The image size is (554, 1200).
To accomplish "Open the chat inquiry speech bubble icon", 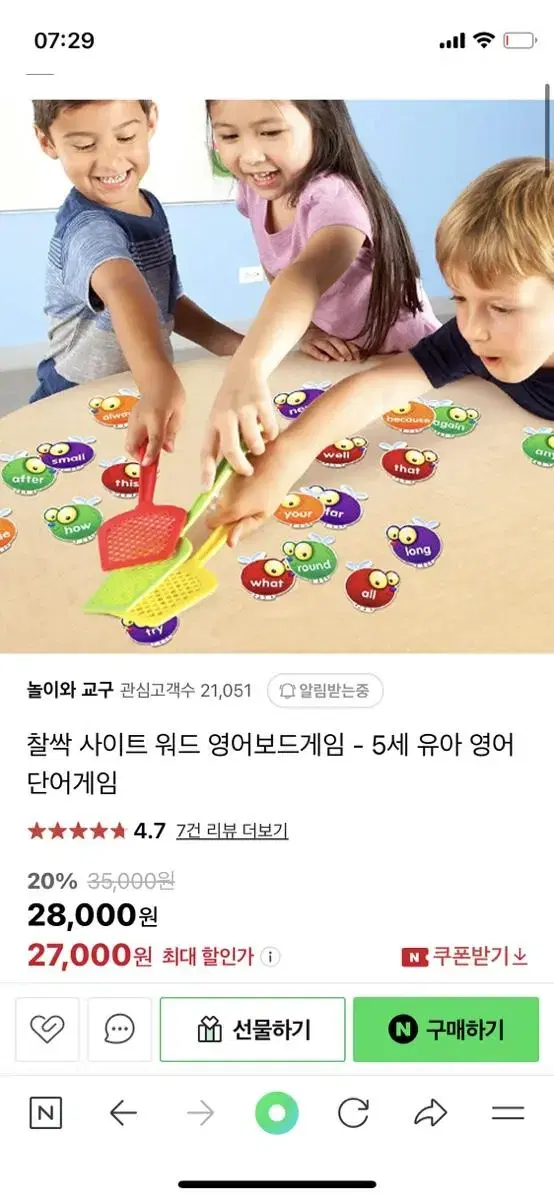I will click(x=120, y=1029).
